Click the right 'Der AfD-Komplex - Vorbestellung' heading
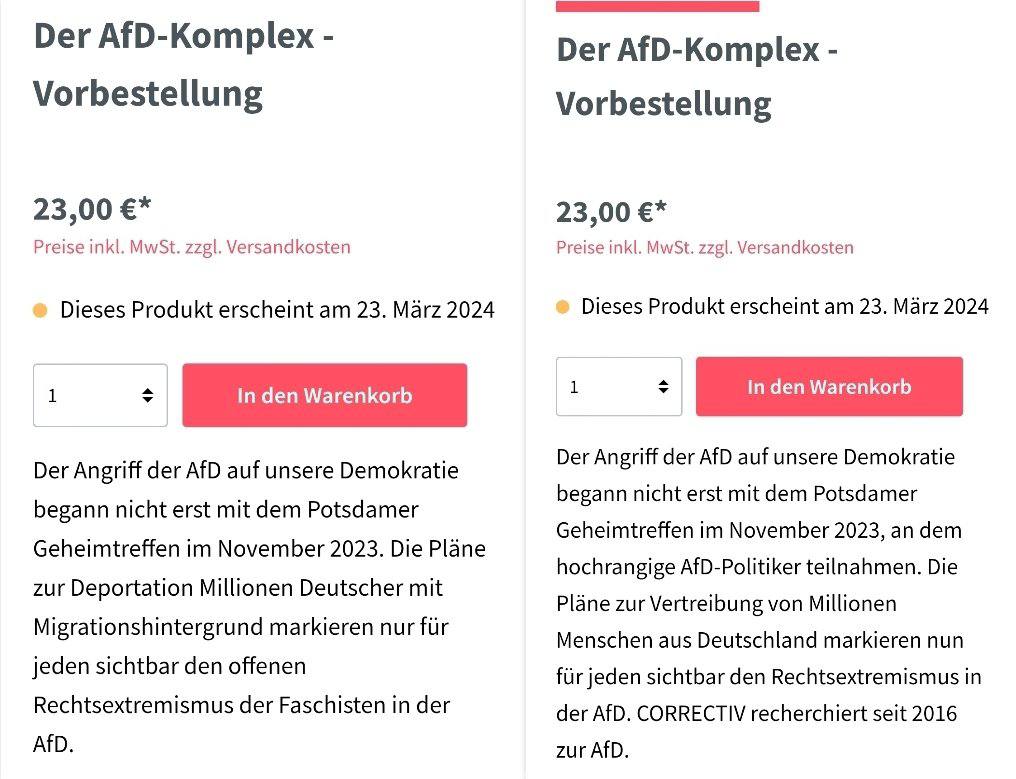This screenshot has width=1016, height=779. point(697,76)
